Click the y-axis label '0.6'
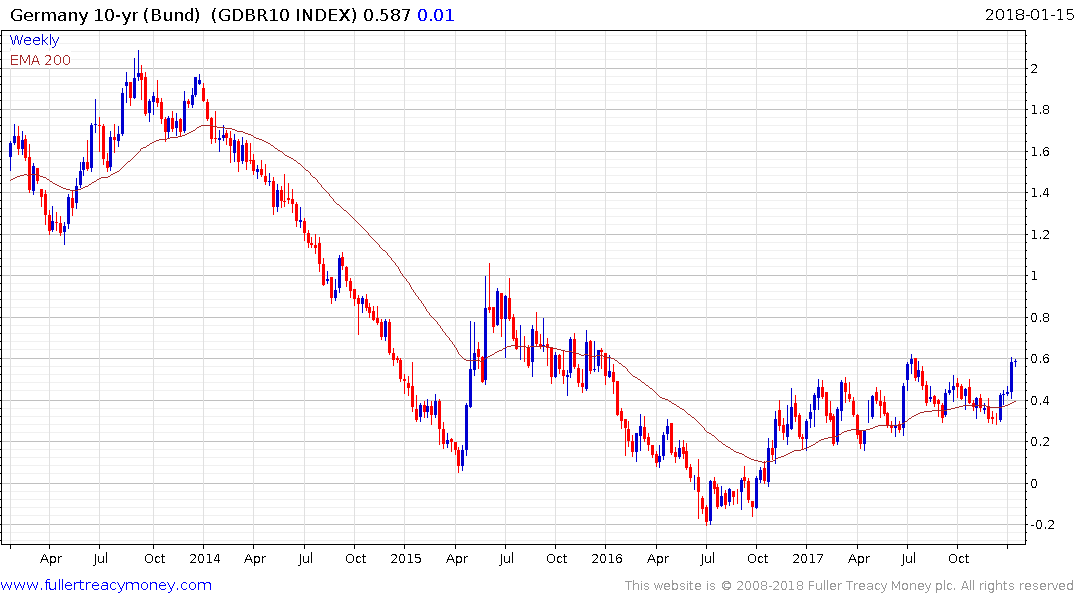1075x600 pixels. [x=1039, y=359]
